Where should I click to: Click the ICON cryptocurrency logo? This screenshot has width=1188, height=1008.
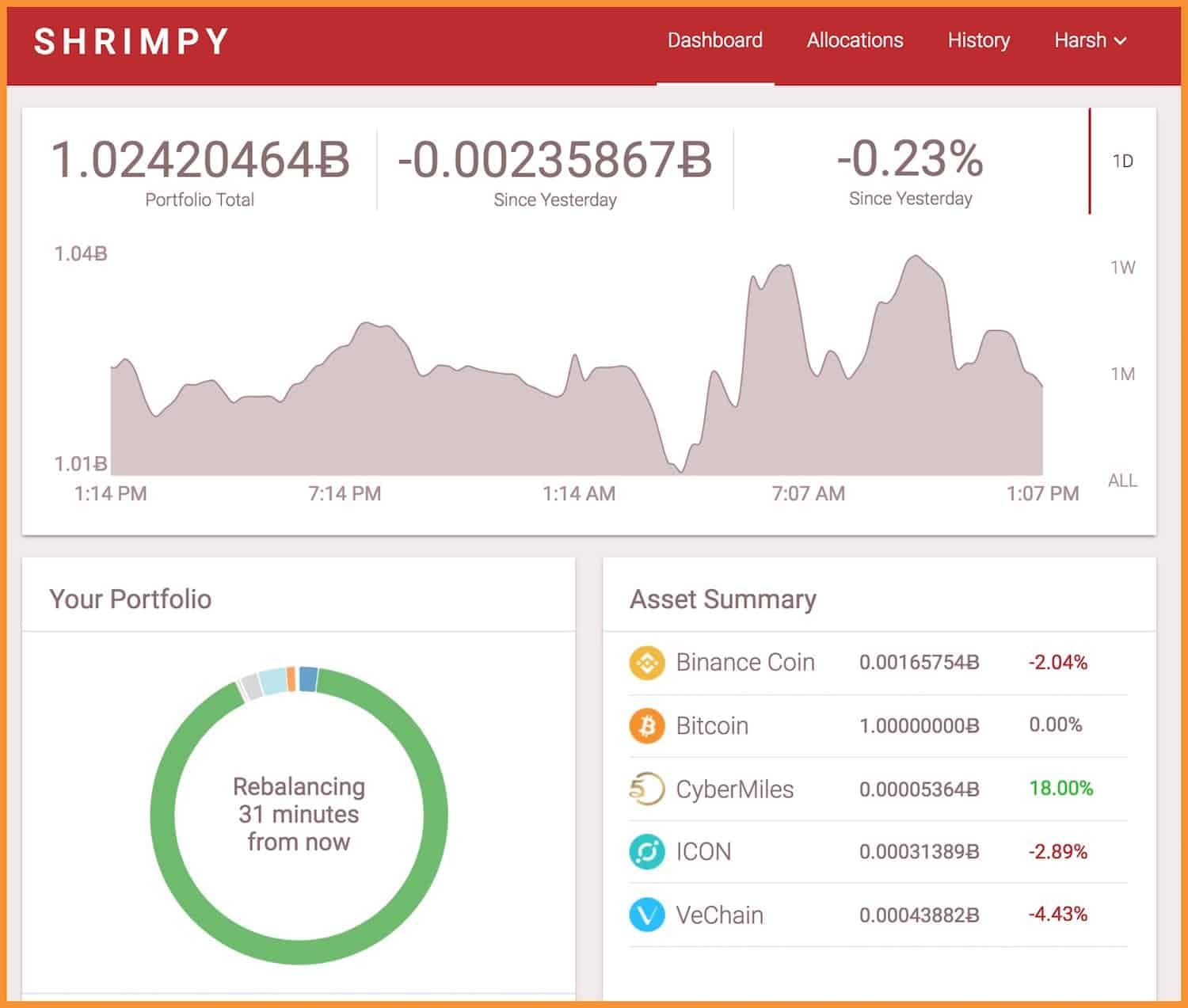(646, 852)
